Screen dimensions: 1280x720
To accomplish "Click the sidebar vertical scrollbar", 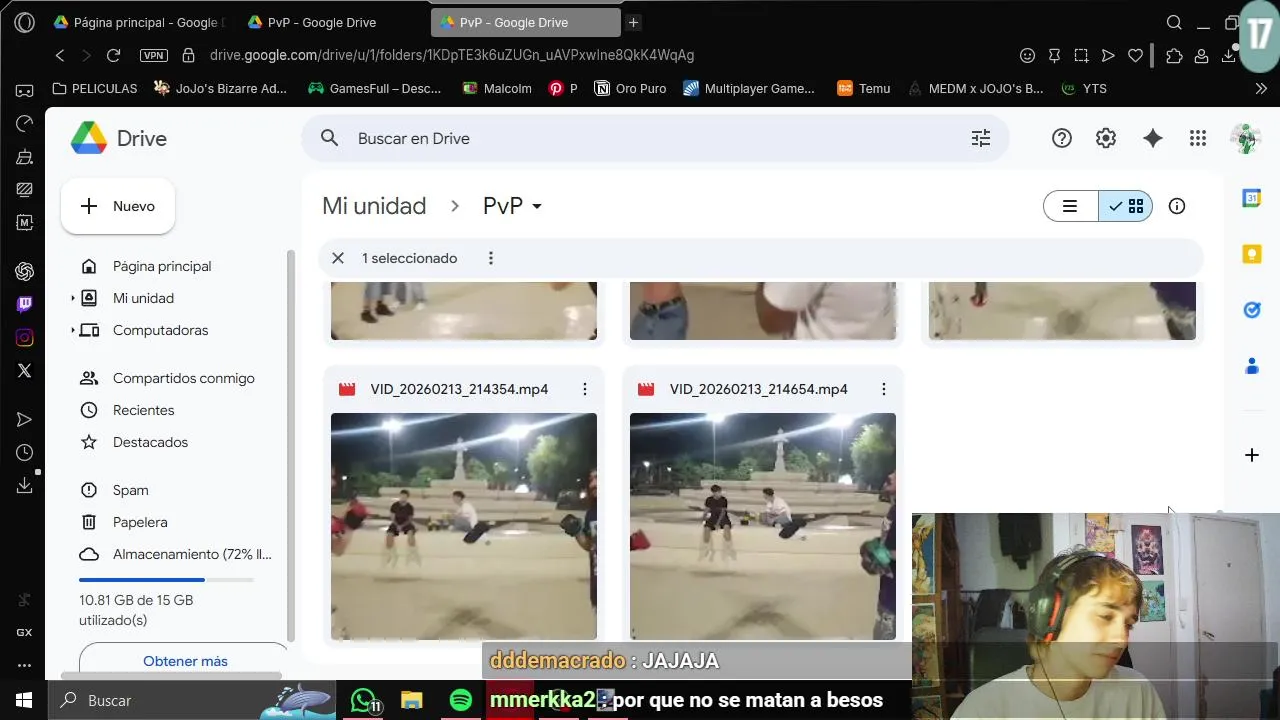I will pyautogui.click(x=291, y=445).
